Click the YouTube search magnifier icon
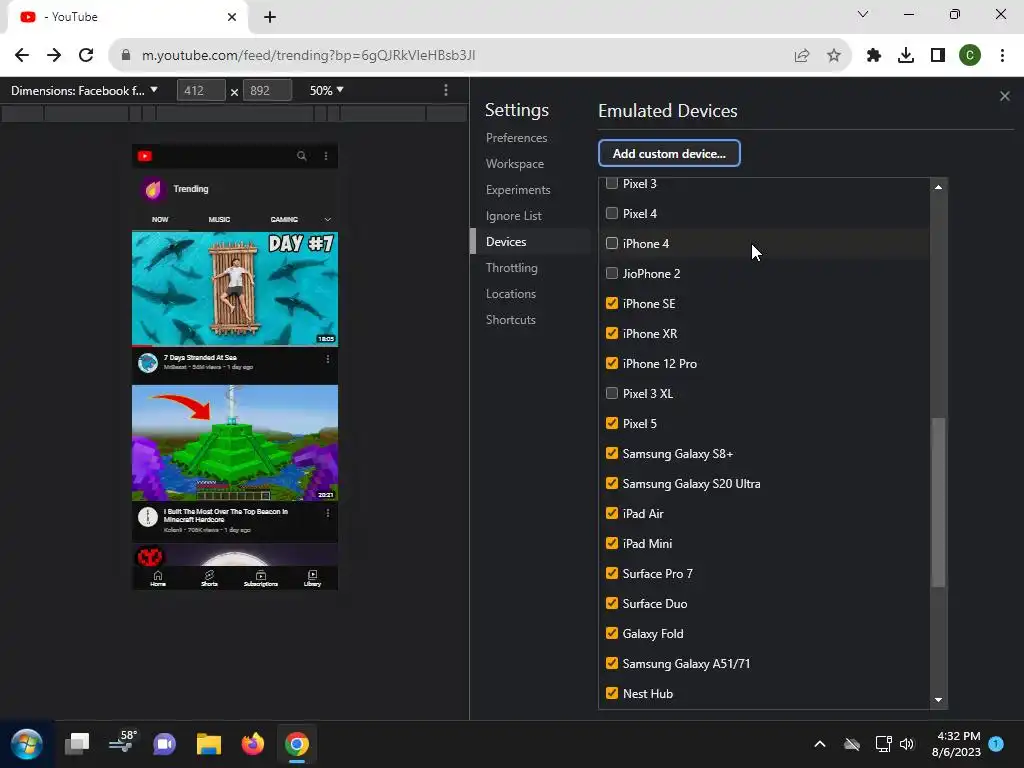Viewport: 1024px width, 768px height. [x=302, y=156]
